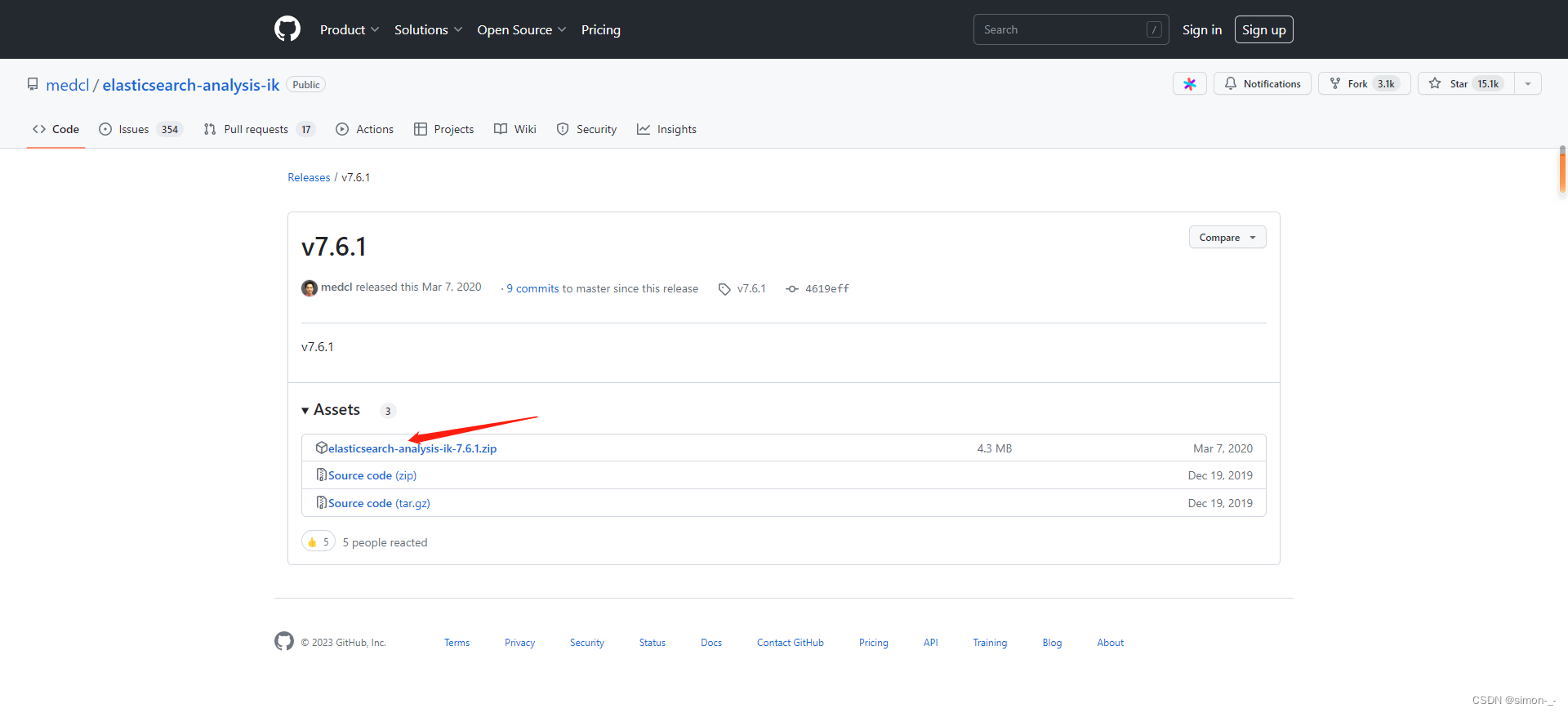This screenshot has width=1568, height=713.
Task: Open the Projects tab
Action: click(x=443, y=129)
